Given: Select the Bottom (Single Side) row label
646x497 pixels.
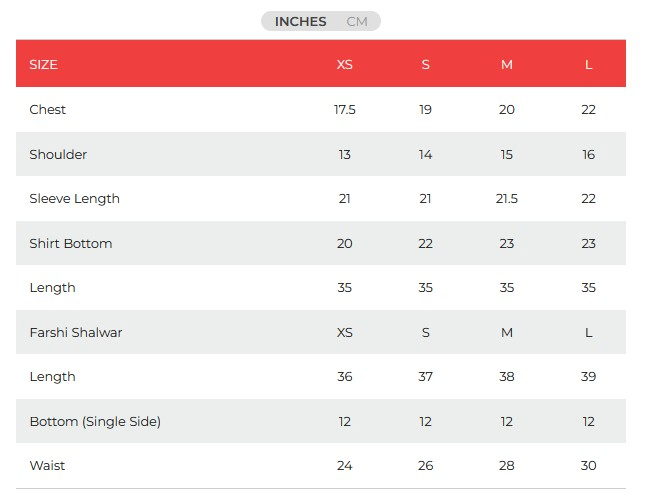Looking at the screenshot, I should tap(95, 421).
